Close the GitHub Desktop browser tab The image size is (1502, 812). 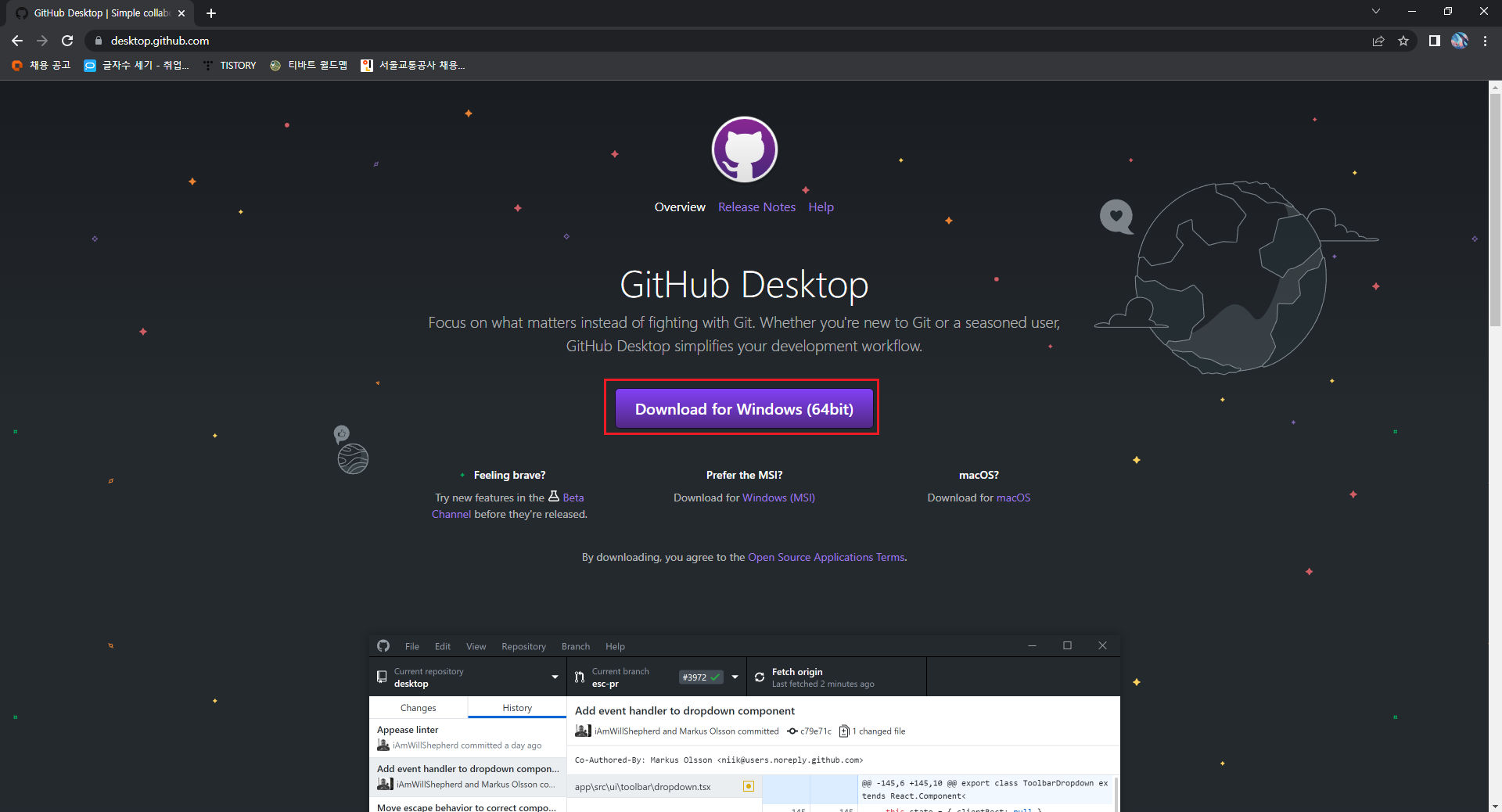tap(181, 13)
